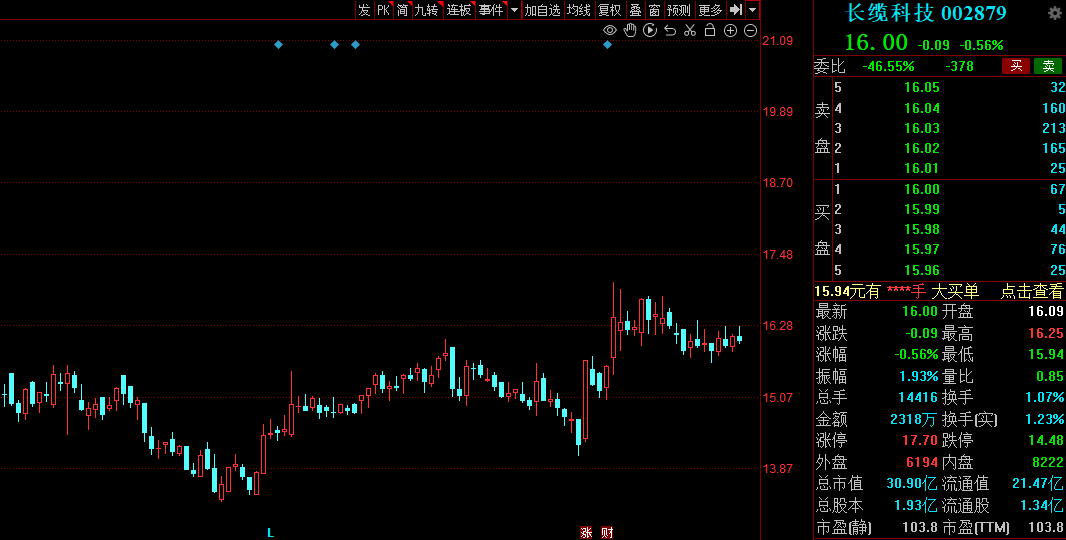Image resolution: width=1066 pixels, height=540 pixels.
Task: Click the red 涨 marker icon
Action: tap(586, 533)
